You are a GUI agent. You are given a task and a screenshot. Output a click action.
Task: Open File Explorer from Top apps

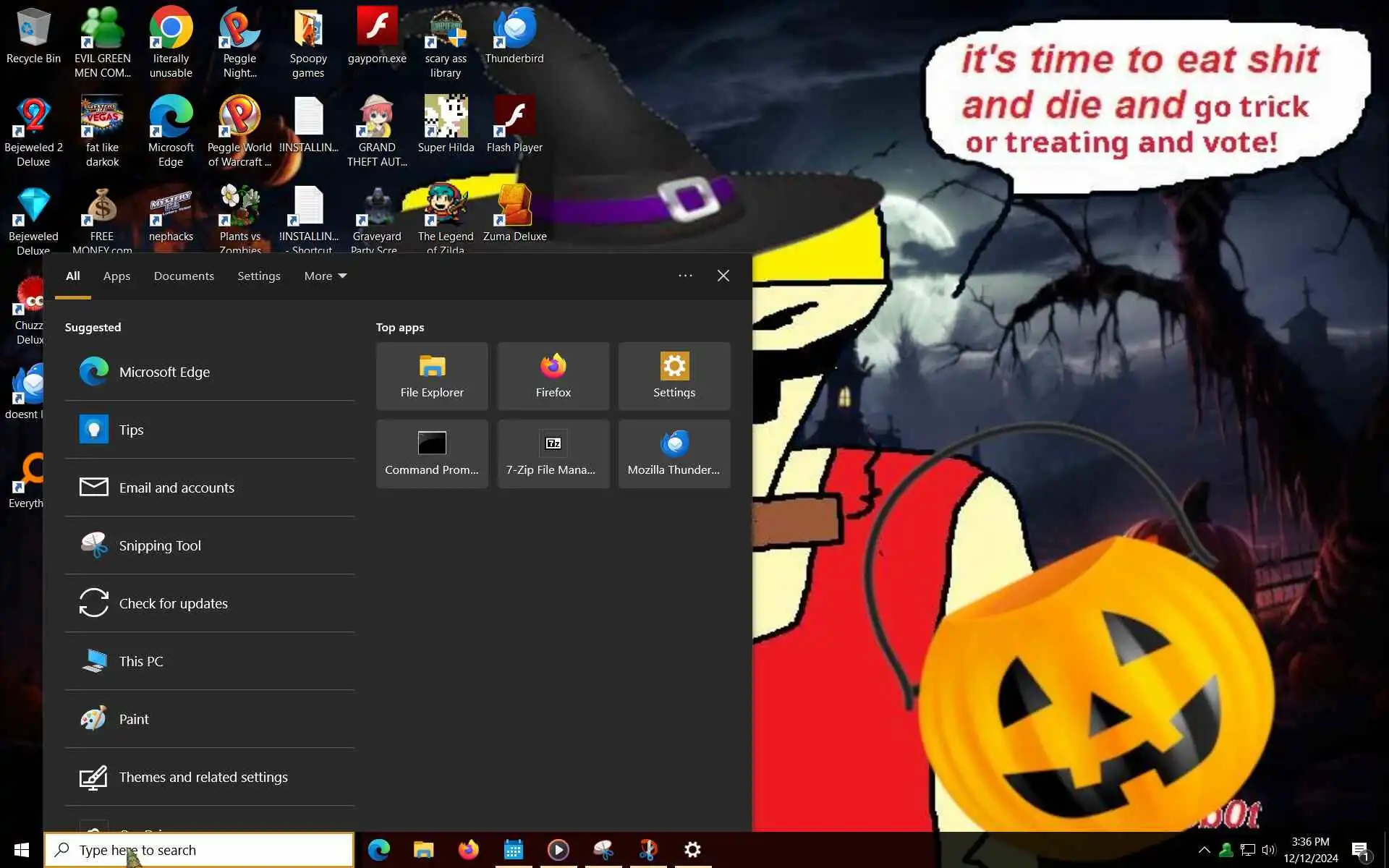point(432,376)
